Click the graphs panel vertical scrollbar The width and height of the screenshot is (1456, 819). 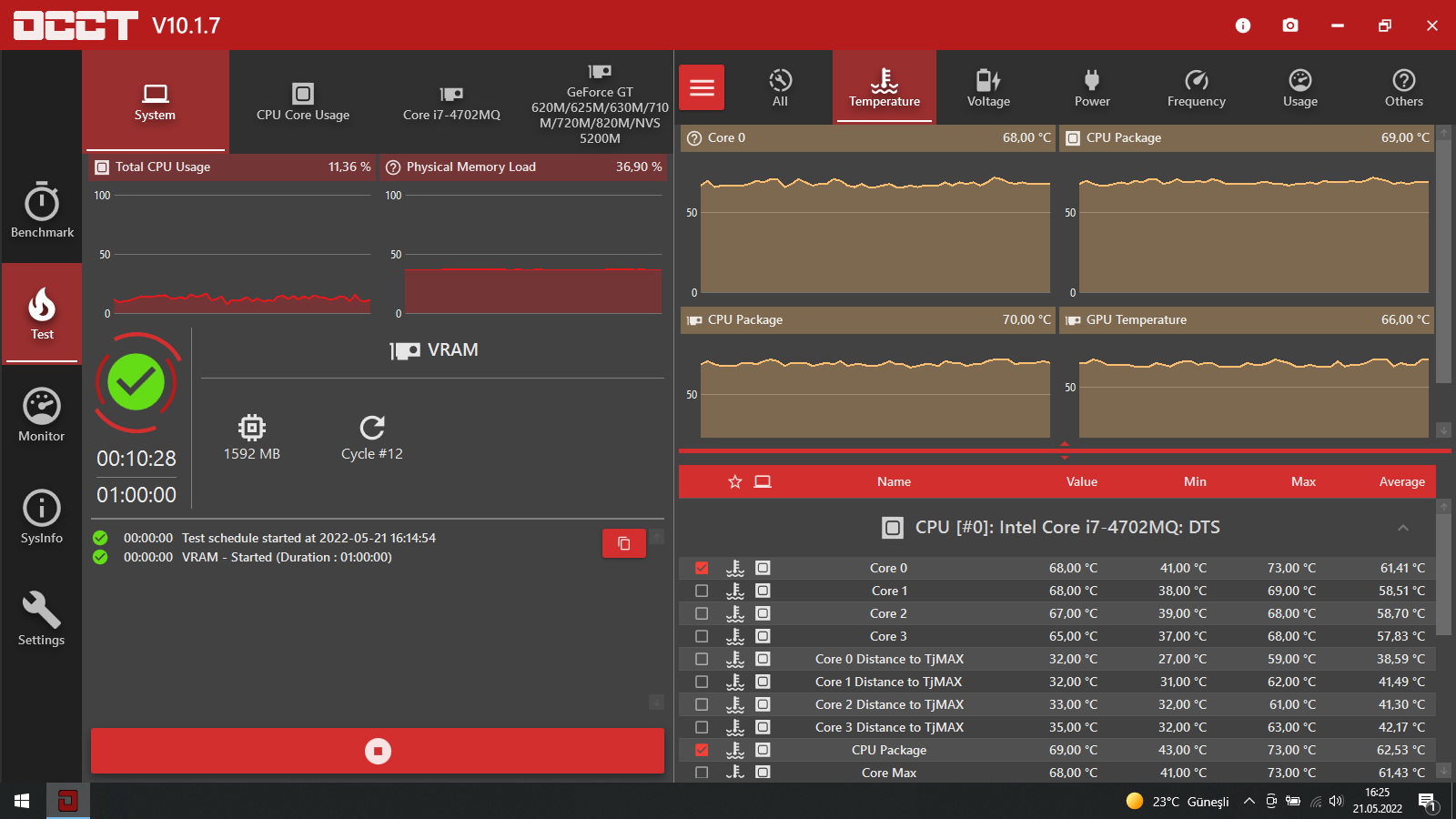(1443, 261)
